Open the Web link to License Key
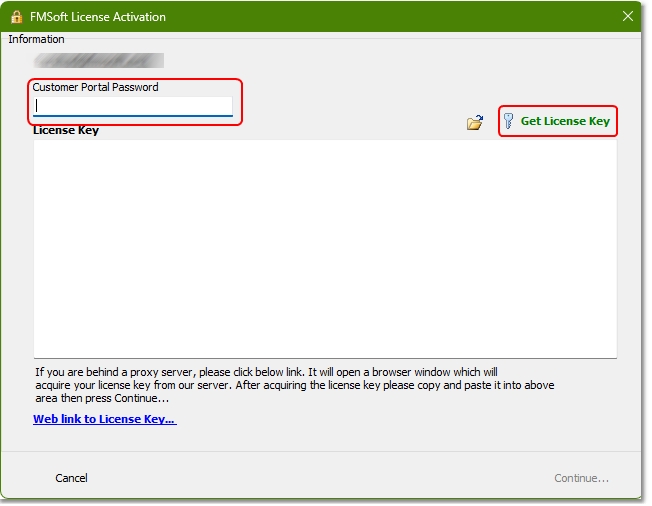 (x=104, y=419)
